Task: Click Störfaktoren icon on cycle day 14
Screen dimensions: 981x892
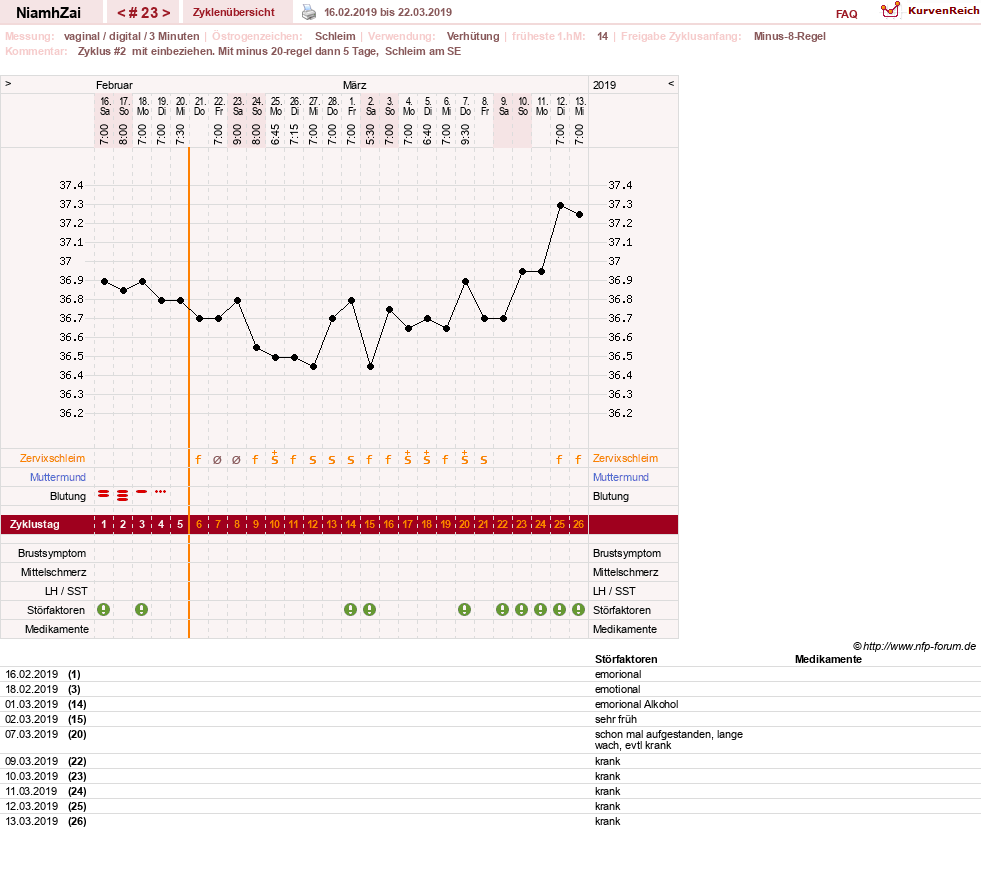Action: (350, 609)
